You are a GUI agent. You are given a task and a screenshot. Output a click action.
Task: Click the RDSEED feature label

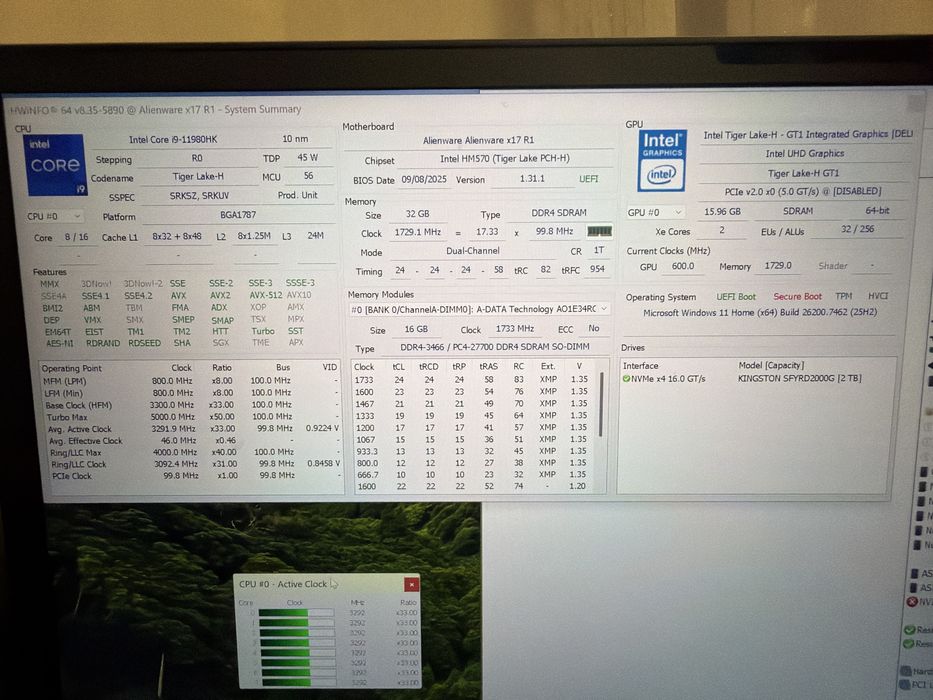144,343
